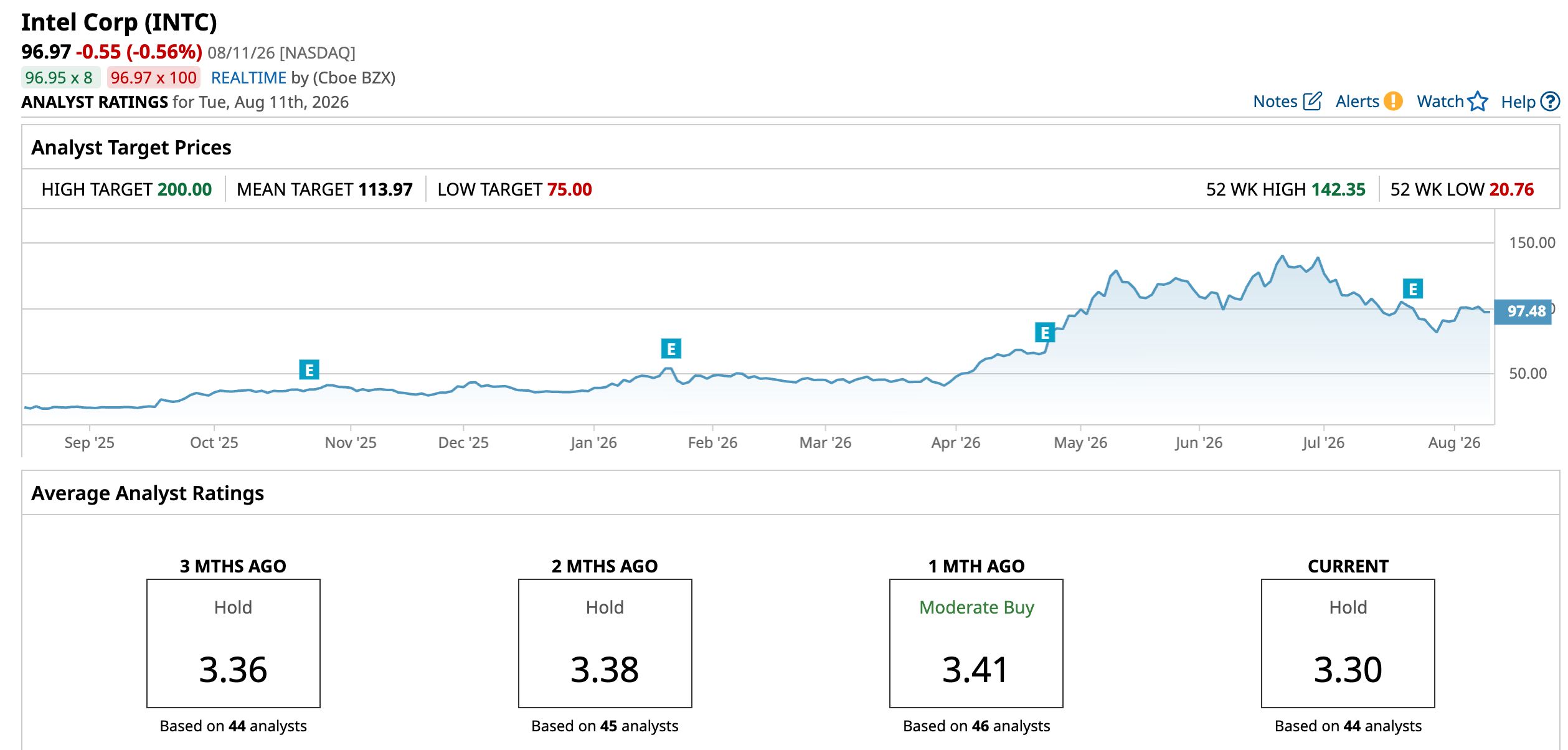Click the Sep '25 axis label
1568x750 pixels.
coord(90,443)
